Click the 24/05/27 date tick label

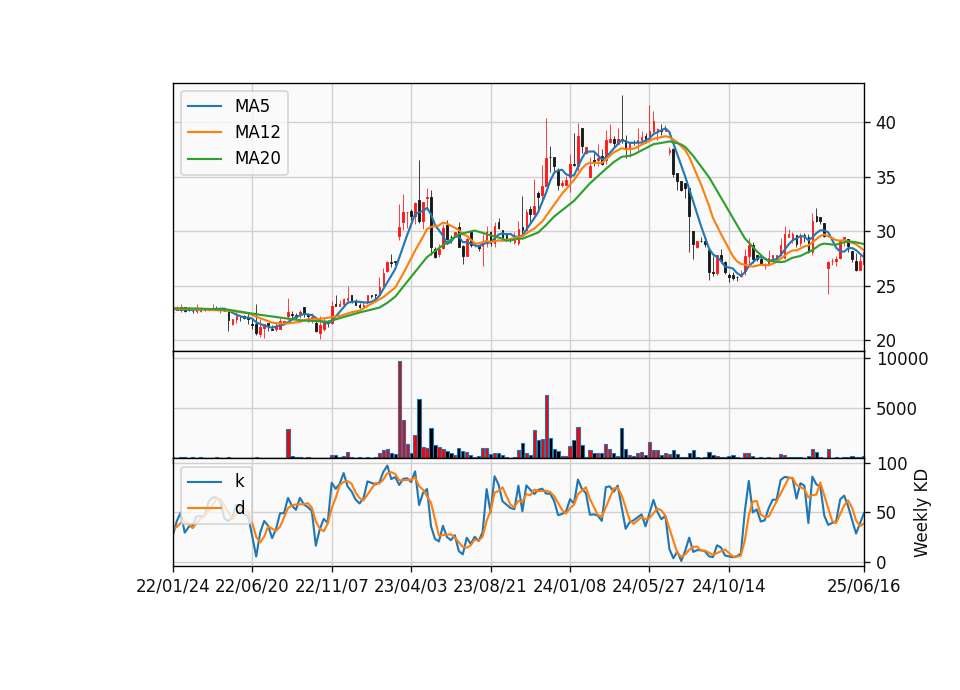[x=649, y=586]
